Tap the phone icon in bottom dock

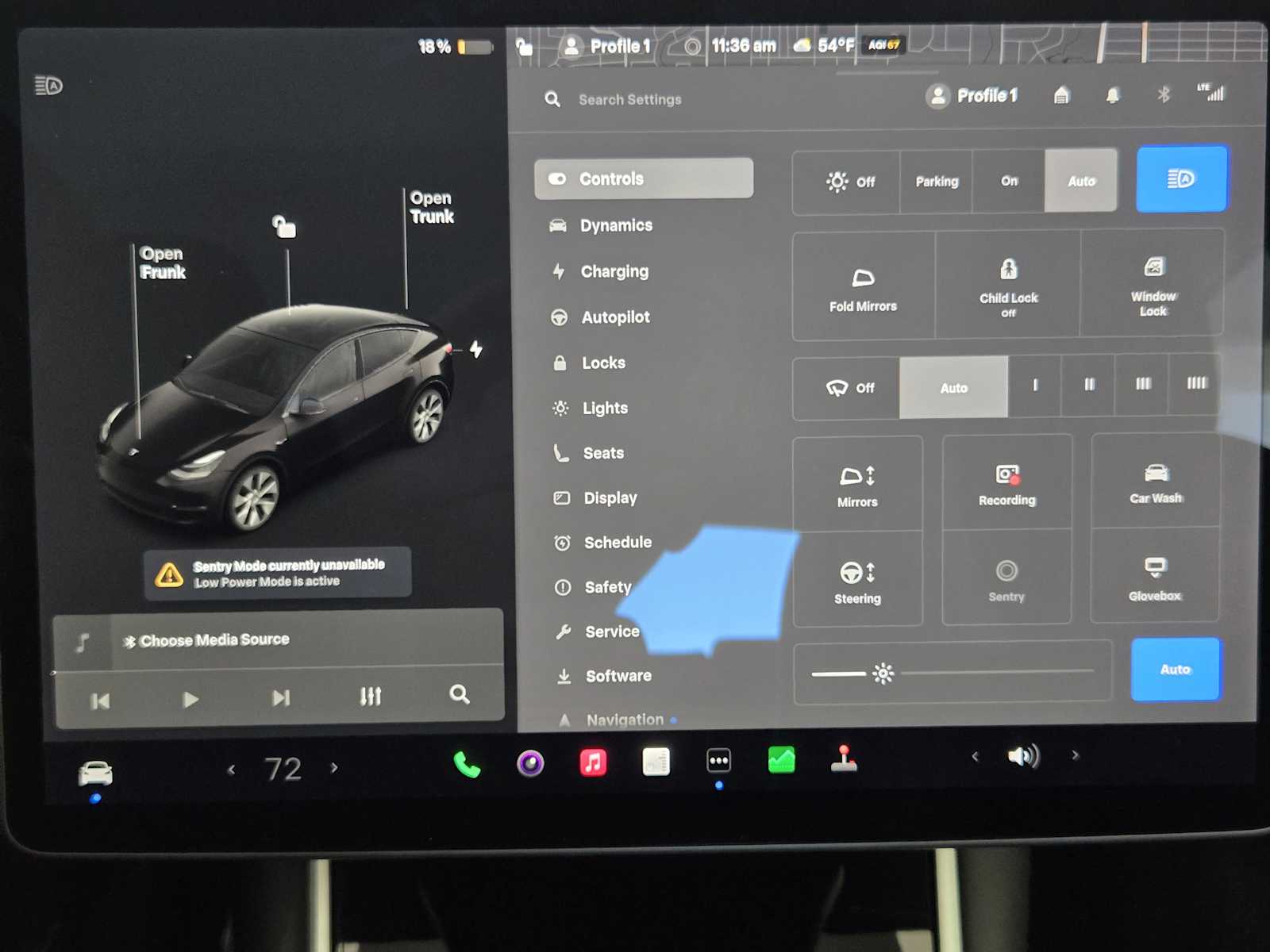pyautogui.click(x=467, y=764)
